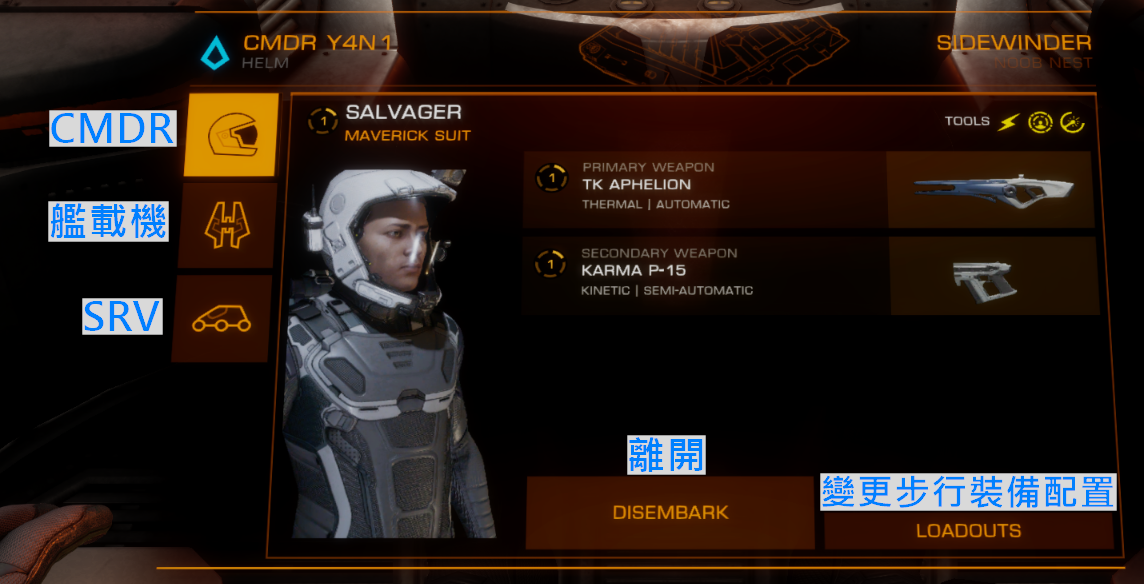The width and height of the screenshot is (1144, 584).
Task: Click the DISEMBARK button
Action: coord(670,512)
